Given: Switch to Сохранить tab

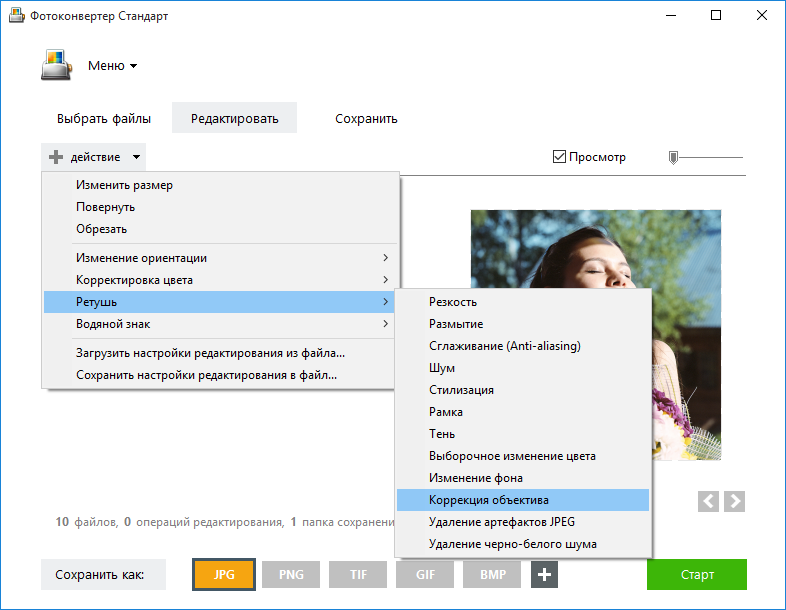Looking at the screenshot, I should pos(366,119).
